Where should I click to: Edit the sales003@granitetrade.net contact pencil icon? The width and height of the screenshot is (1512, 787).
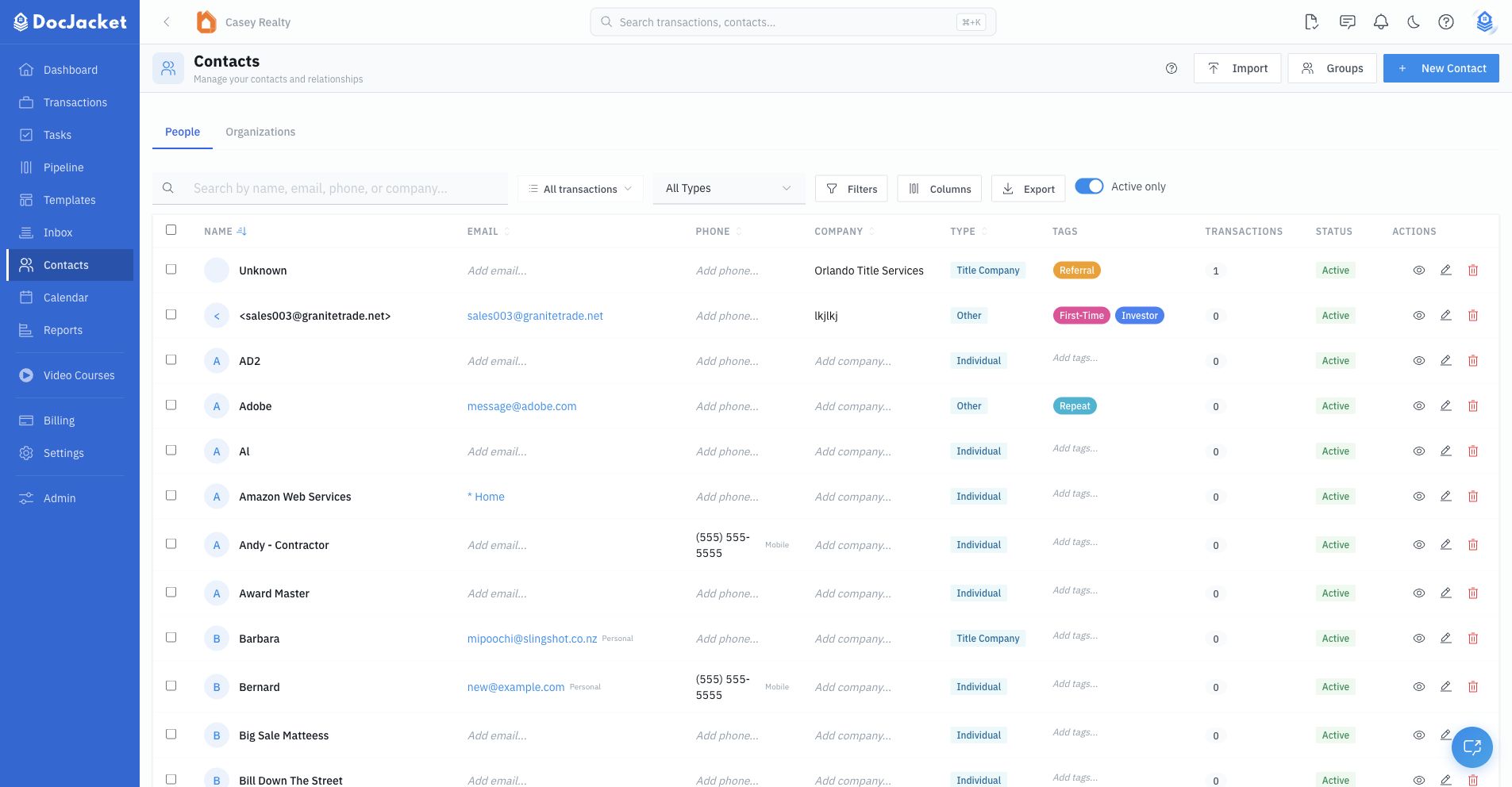pos(1446,316)
